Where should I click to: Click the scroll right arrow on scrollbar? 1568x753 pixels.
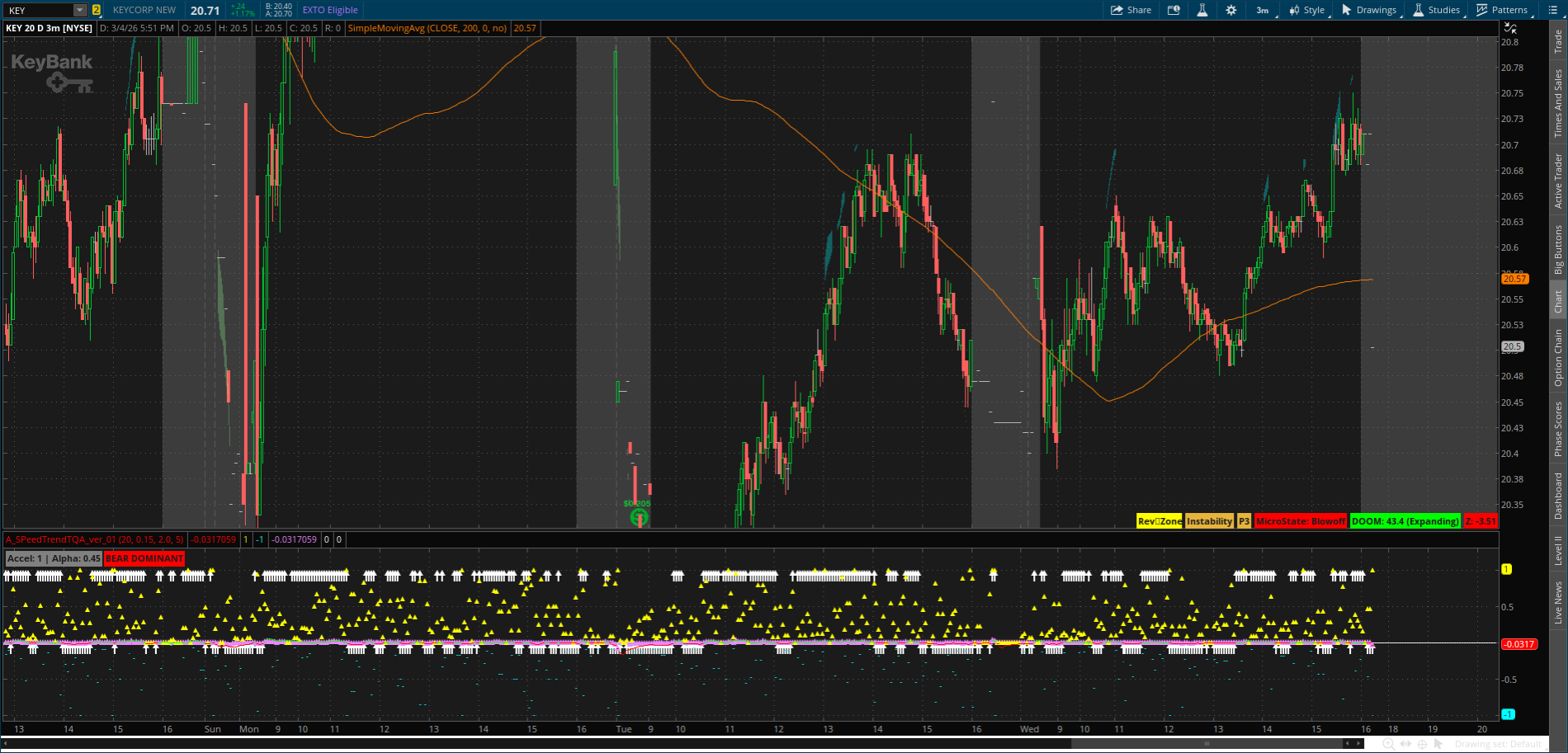click(1359, 744)
